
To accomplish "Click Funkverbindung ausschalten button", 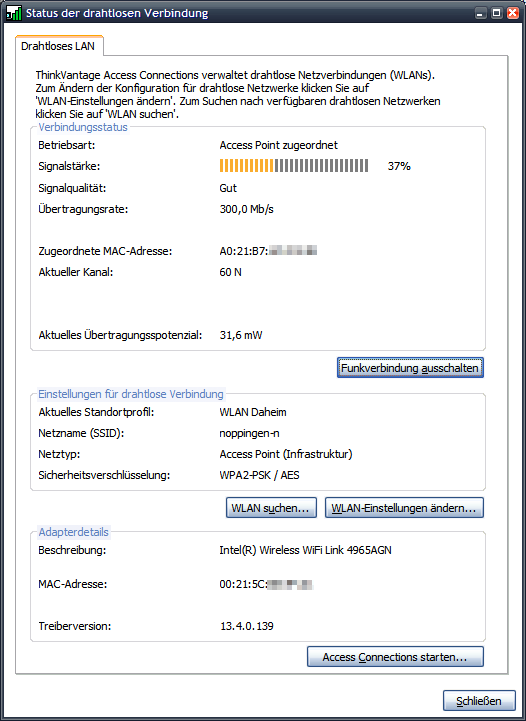I will pos(410,368).
